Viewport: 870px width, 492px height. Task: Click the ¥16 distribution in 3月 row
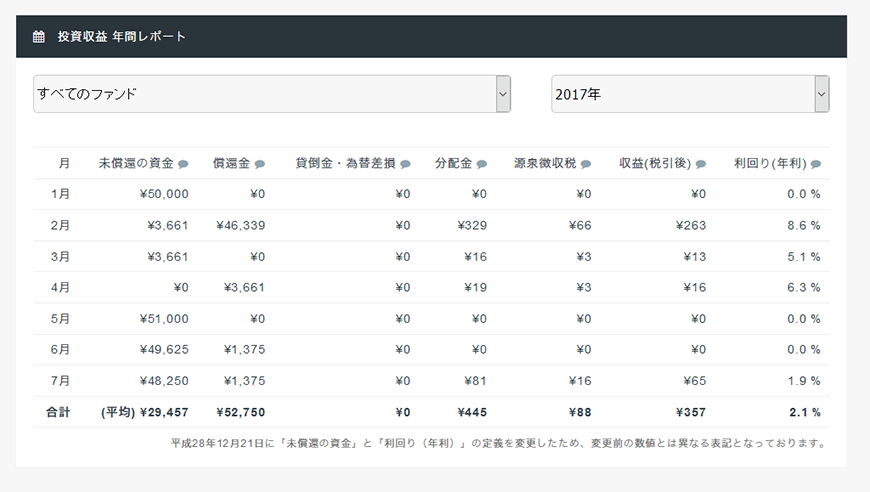476,257
